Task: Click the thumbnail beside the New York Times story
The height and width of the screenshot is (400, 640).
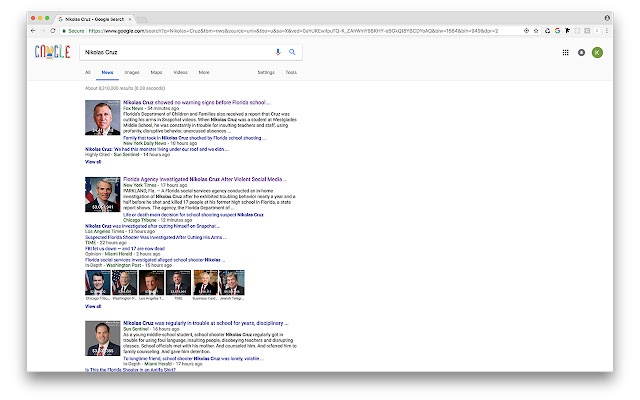Action: pos(102,194)
